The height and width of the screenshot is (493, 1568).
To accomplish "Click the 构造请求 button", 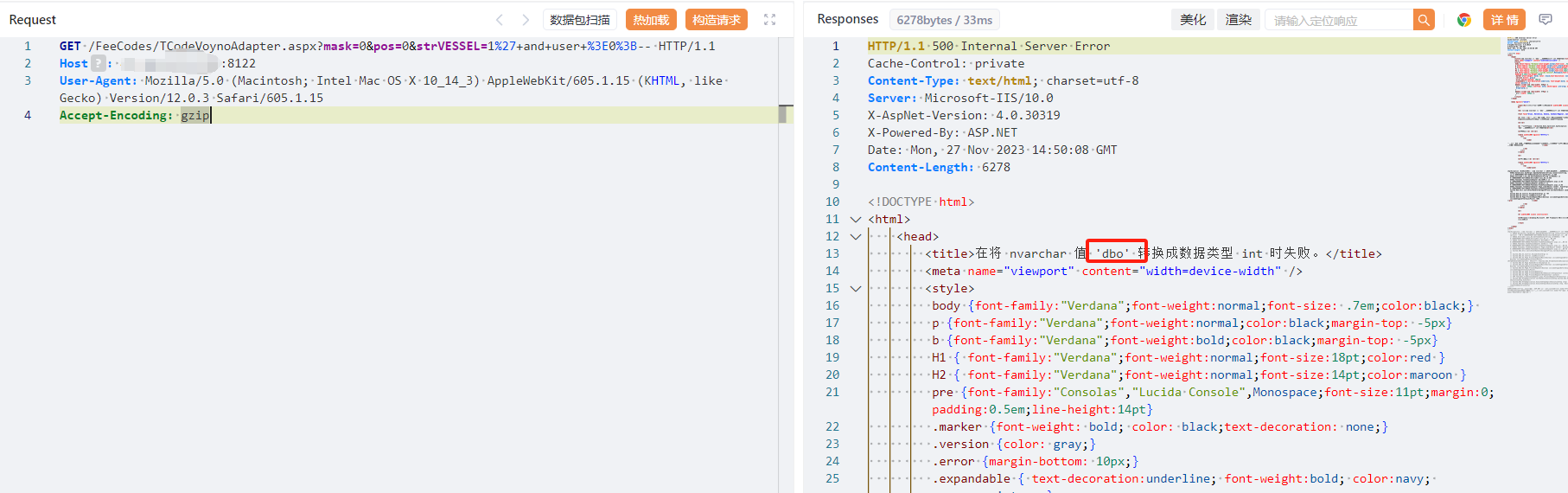I will (717, 20).
